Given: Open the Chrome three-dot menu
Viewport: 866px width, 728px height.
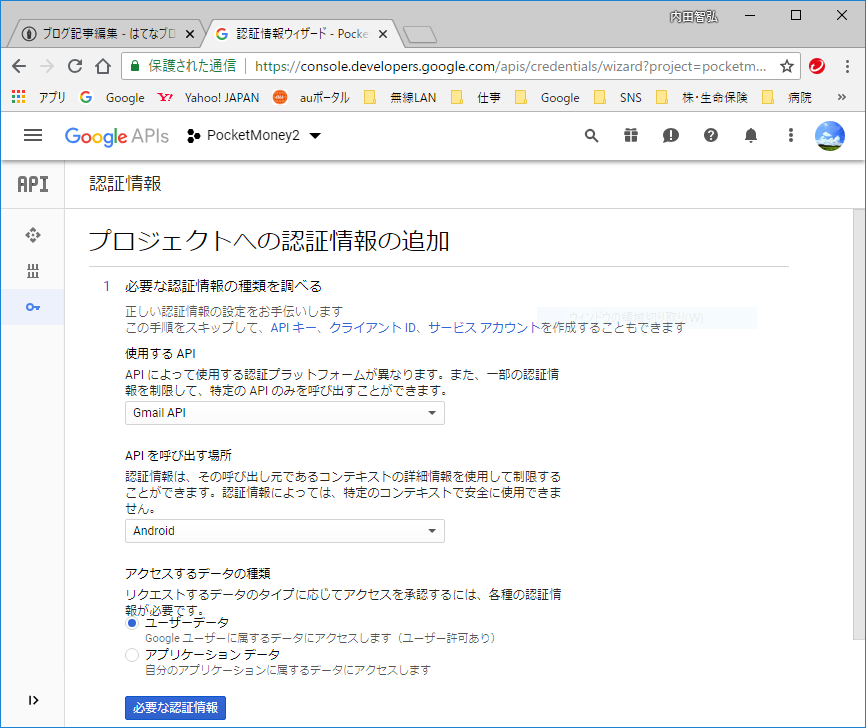Looking at the screenshot, I should [x=847, y=66].
